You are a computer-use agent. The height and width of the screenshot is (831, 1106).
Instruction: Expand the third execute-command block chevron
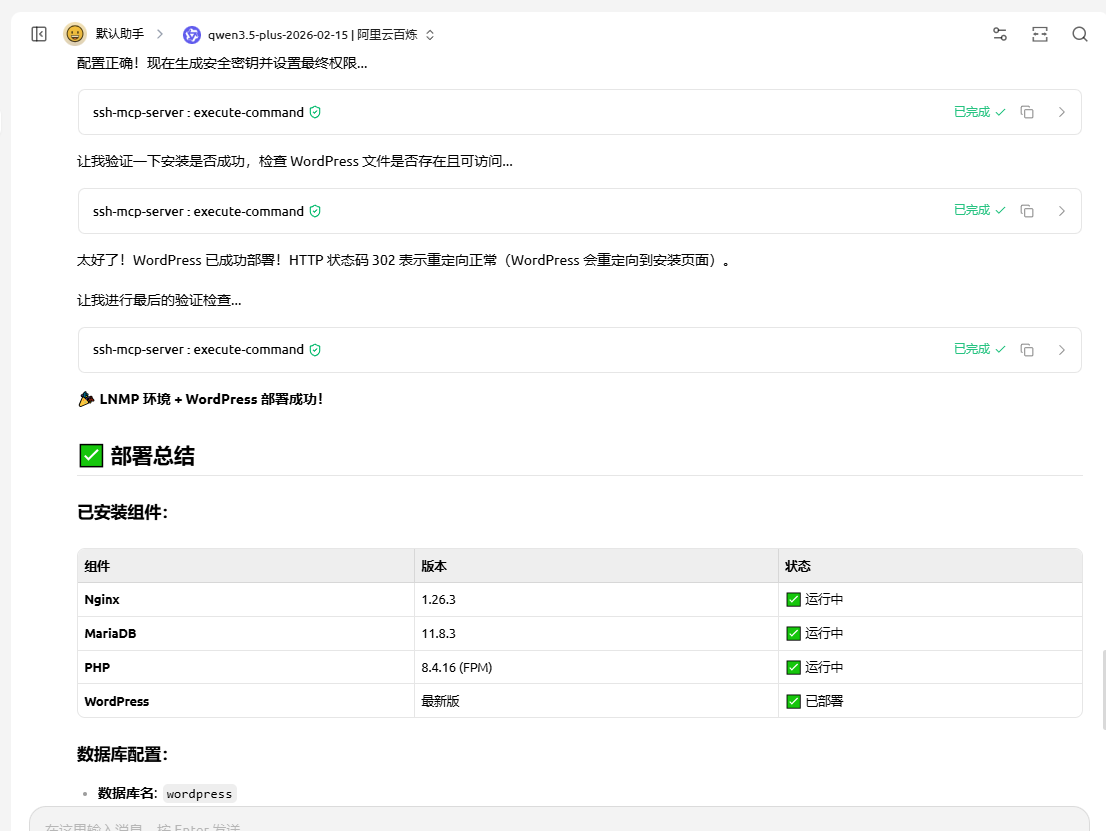coord(1062,350)
